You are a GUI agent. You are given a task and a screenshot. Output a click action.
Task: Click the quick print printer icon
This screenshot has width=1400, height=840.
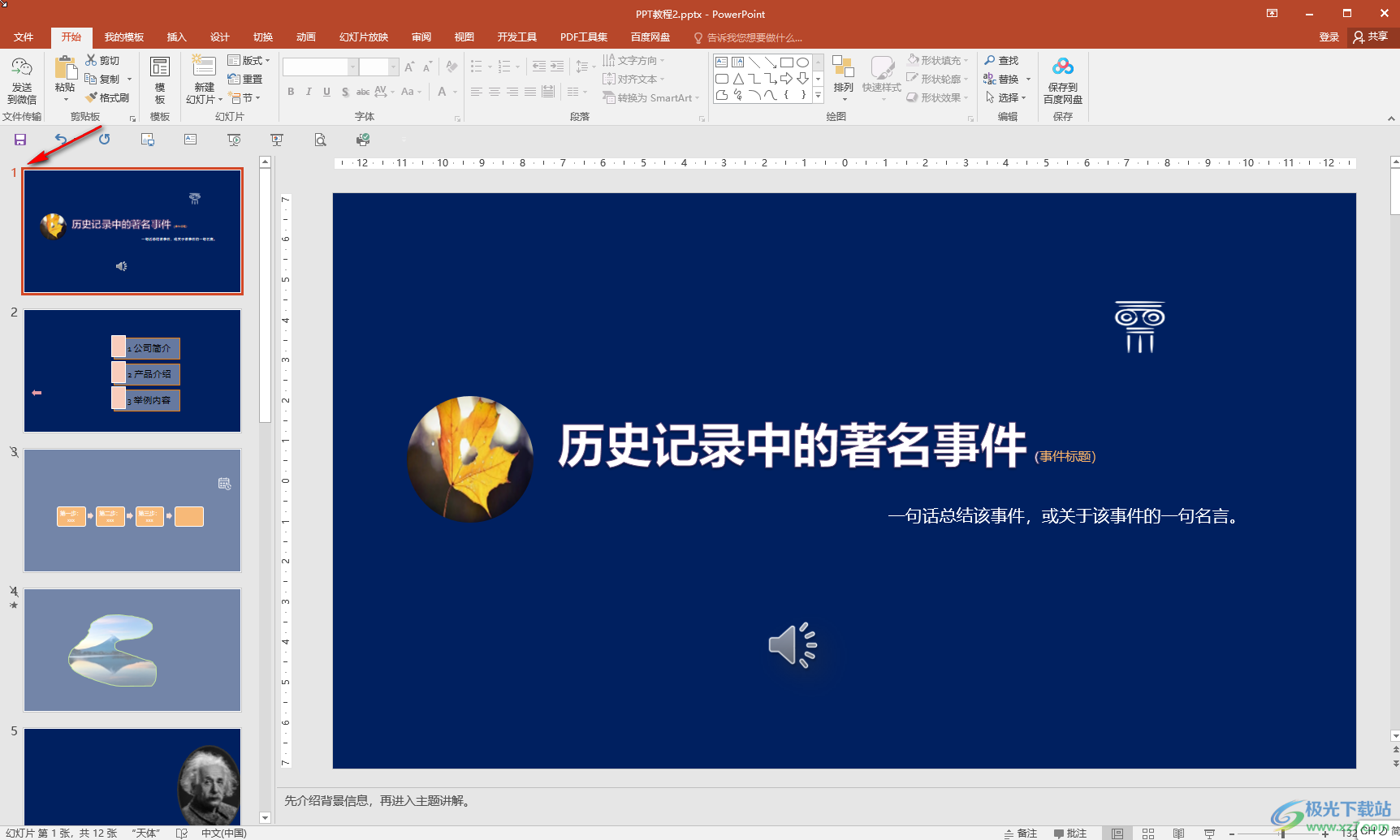[363, 140]
